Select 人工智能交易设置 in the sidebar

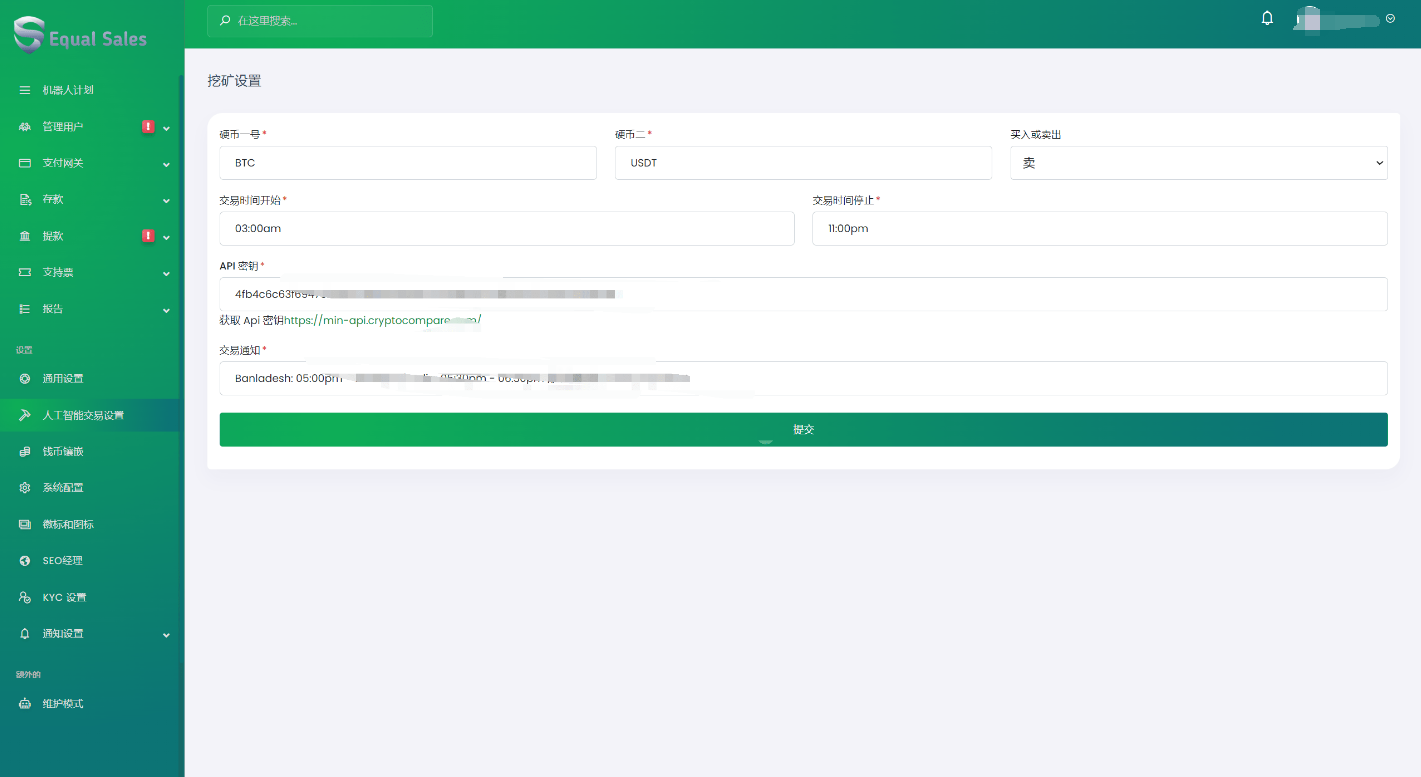(x=90, y=415)
